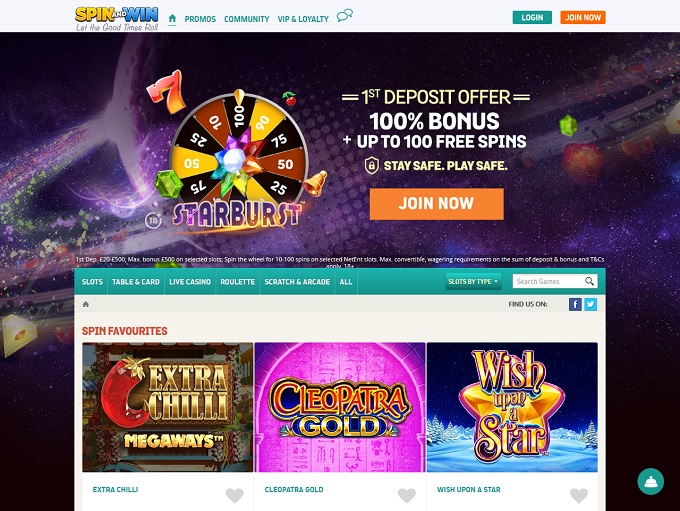
Task: Click the search magnifier icon
Action: 589,281
